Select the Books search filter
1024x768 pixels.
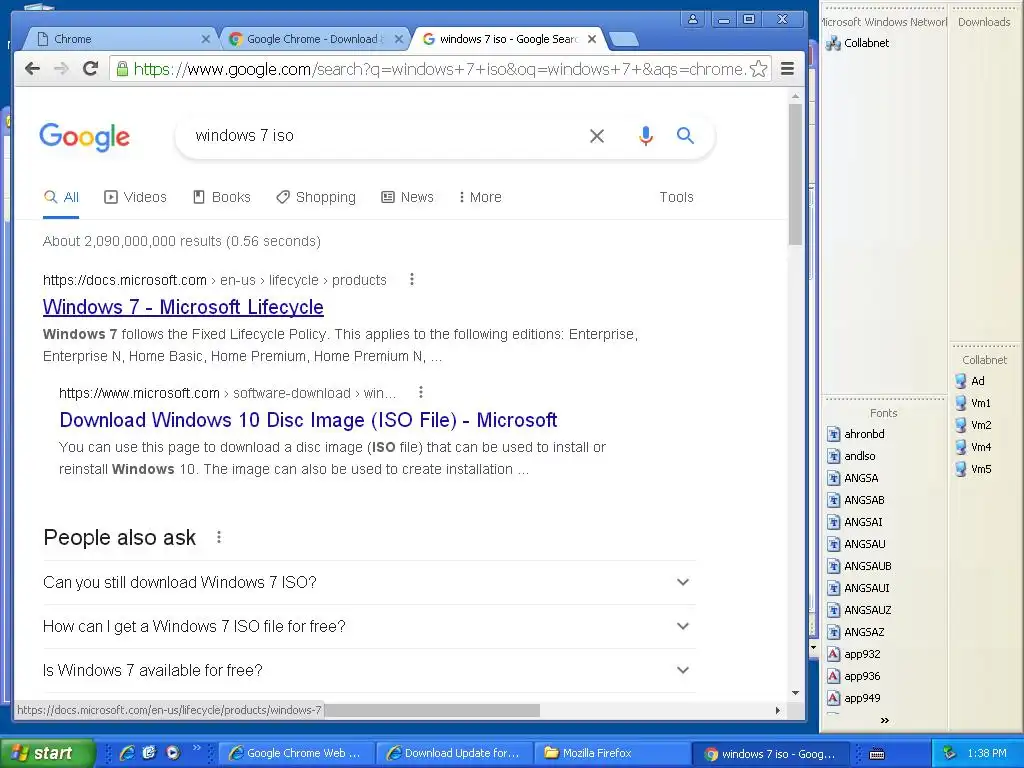click(x=222, y=197)
